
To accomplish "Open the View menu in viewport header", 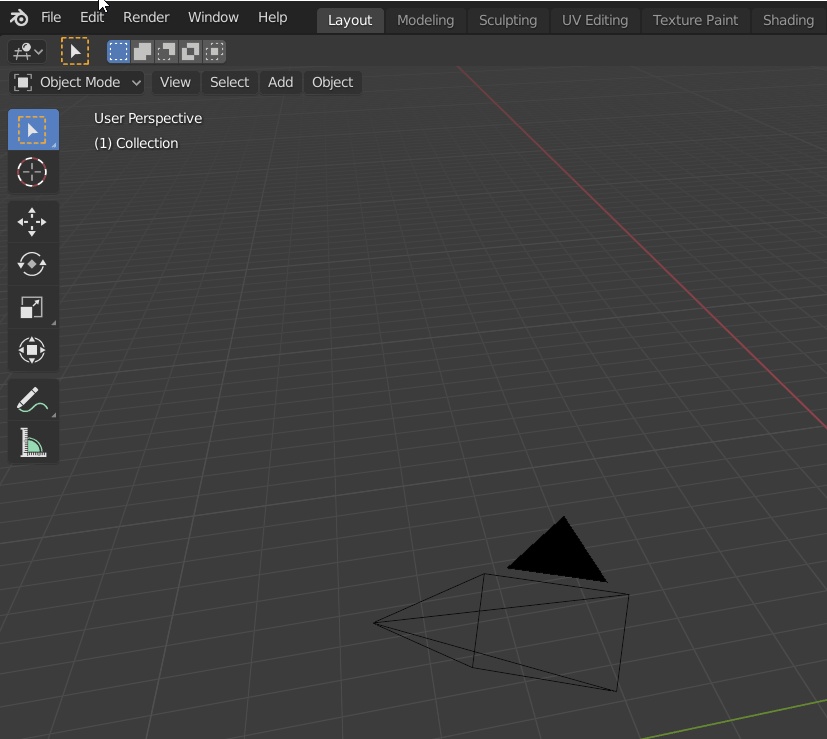I will pyautogui.click(x=175, y=83).
